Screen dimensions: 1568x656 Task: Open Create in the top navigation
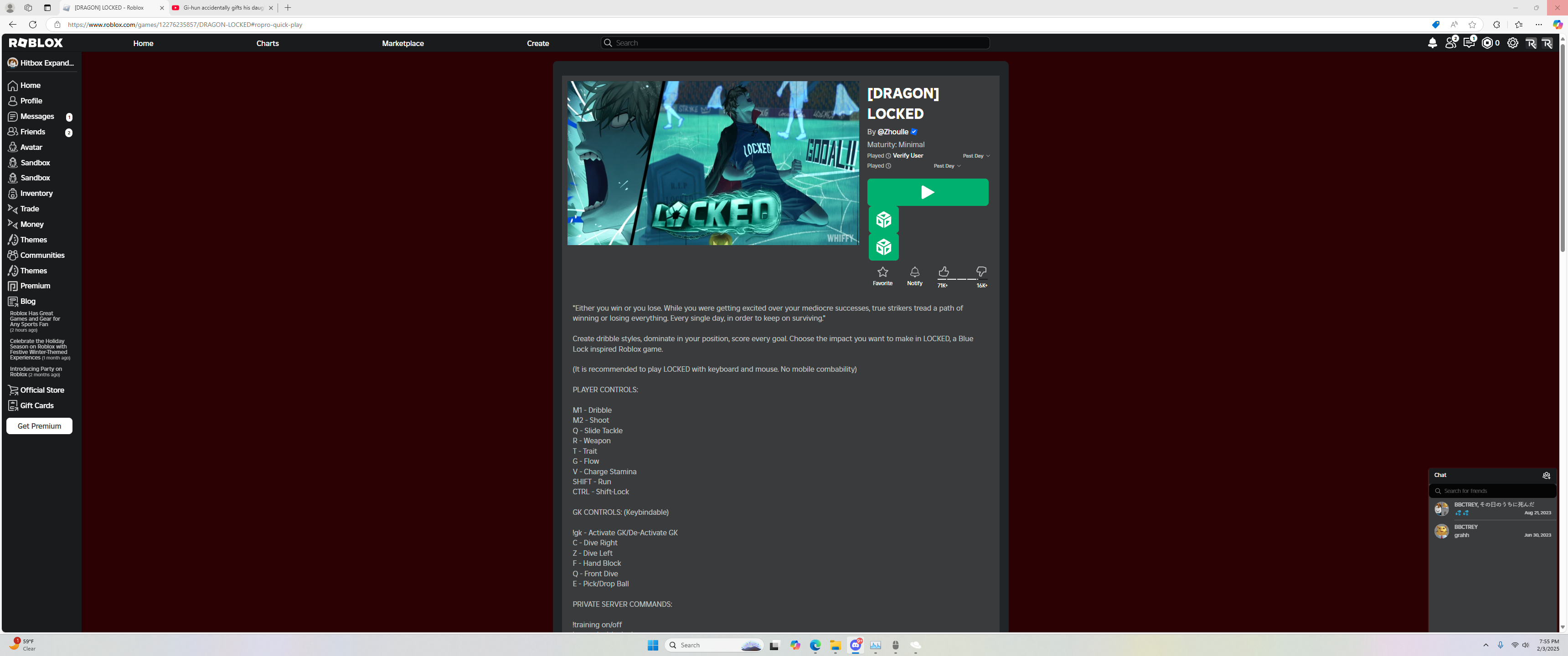coord(537,43)
